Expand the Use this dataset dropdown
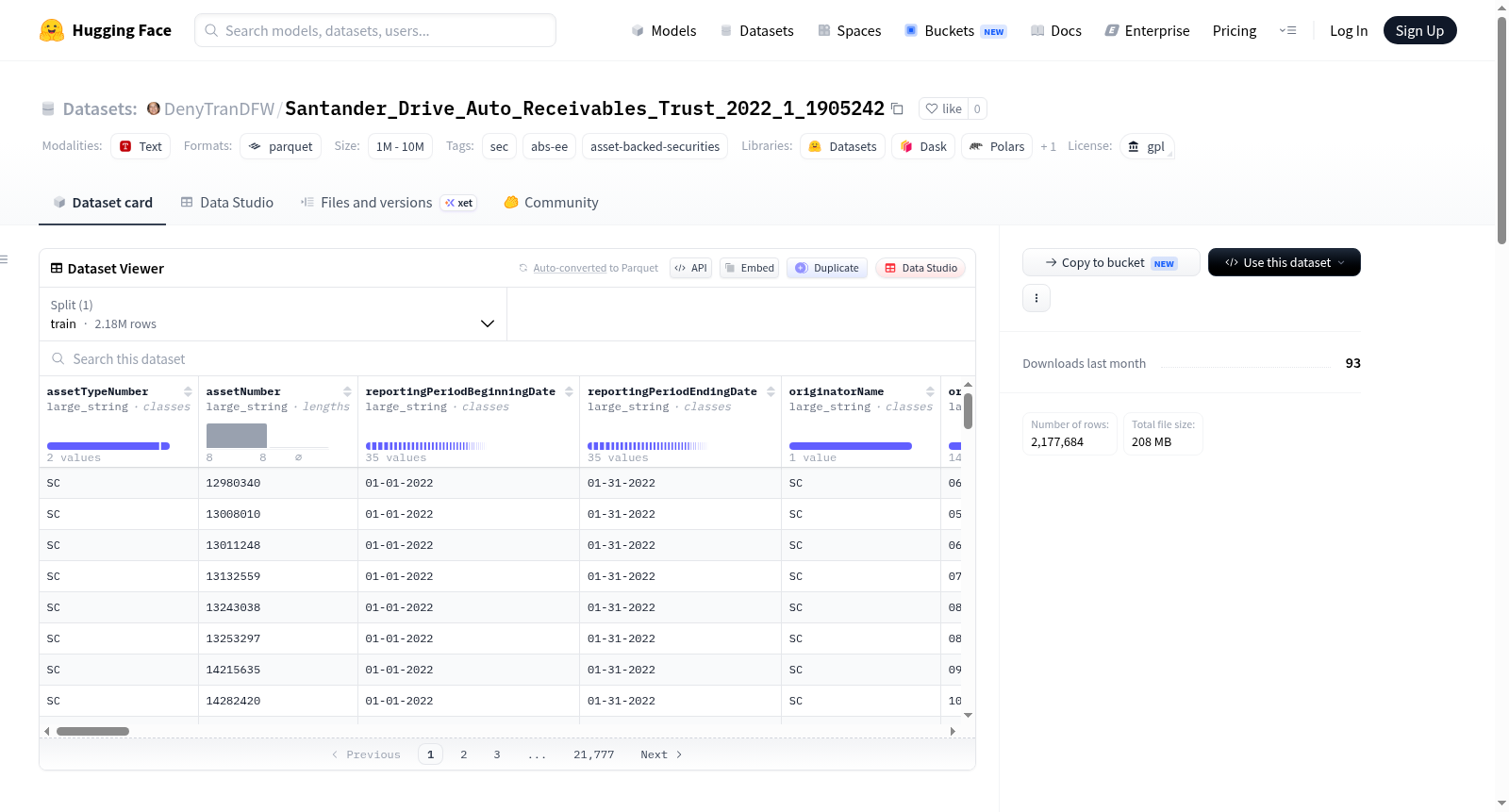 coord(1284,262)
